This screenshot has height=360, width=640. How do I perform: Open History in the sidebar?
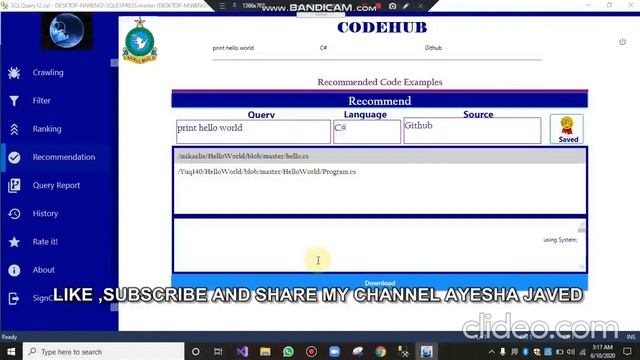(x=45, y=213)
